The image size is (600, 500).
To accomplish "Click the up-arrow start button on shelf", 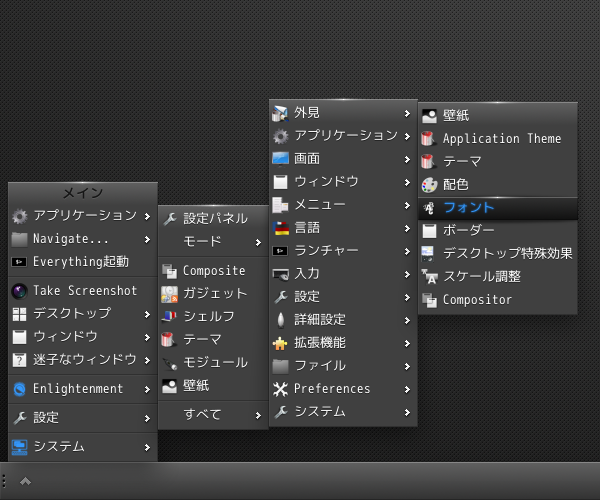I will (25, 481).
